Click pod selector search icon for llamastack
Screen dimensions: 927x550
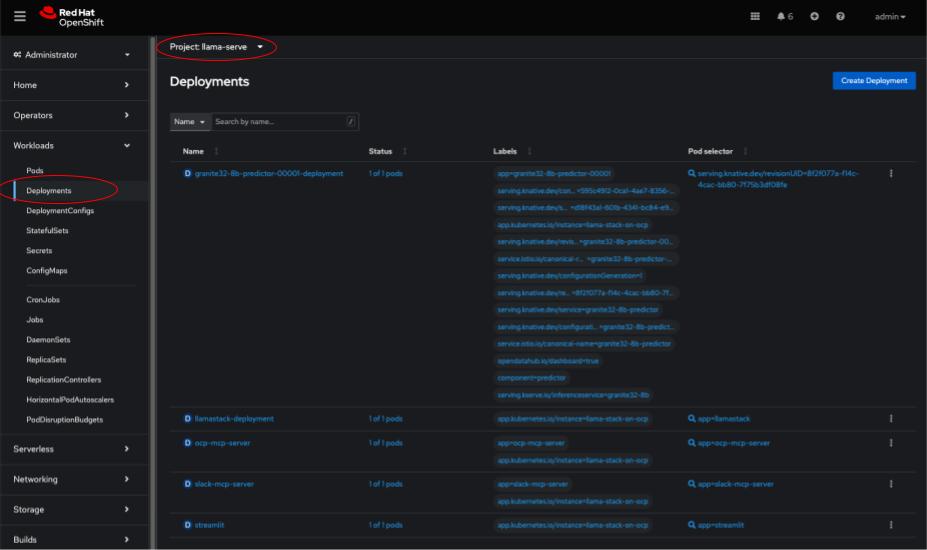(692, 419)
